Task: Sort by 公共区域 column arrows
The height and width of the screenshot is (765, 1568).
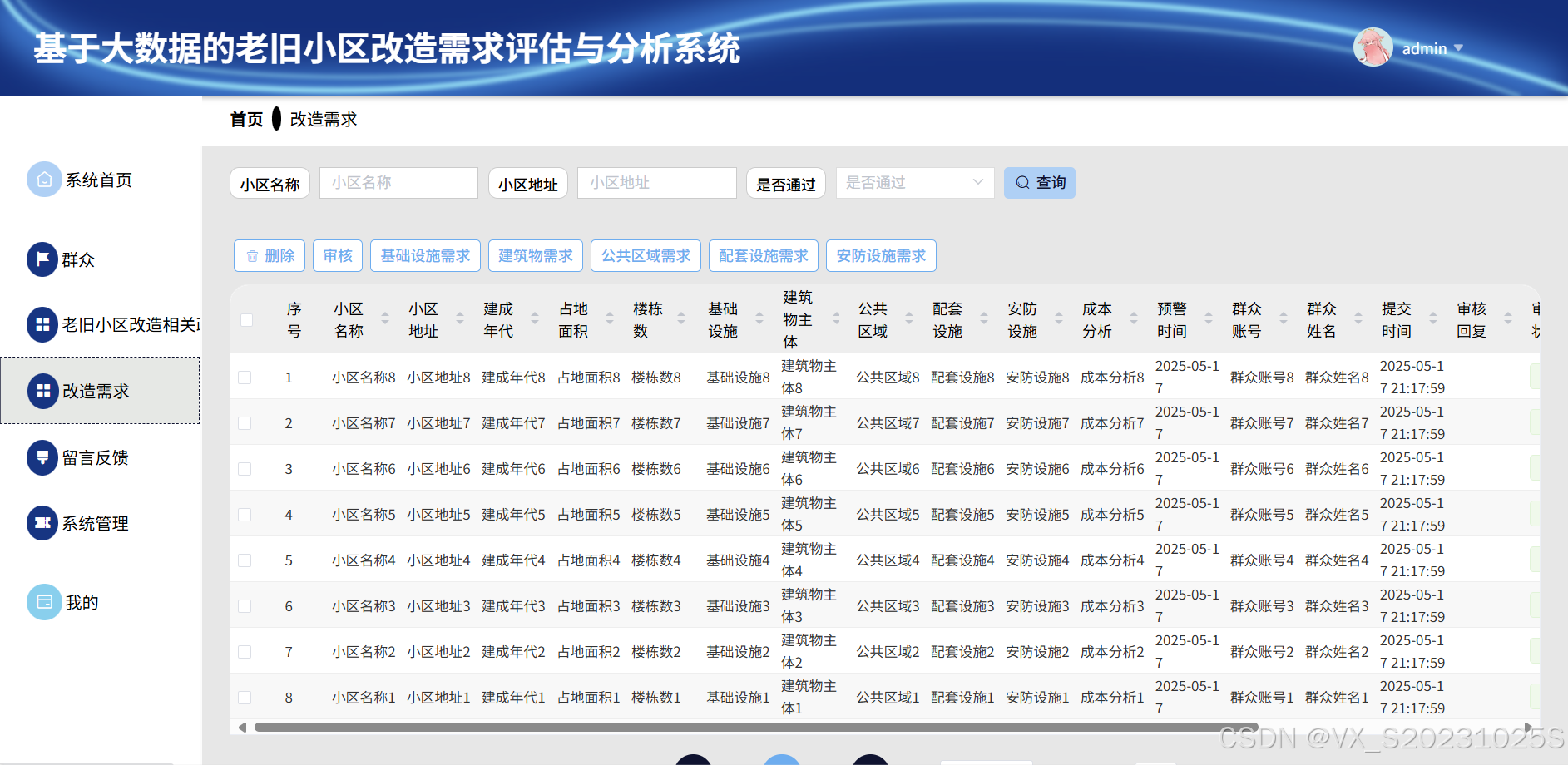Action: [909, 318]
